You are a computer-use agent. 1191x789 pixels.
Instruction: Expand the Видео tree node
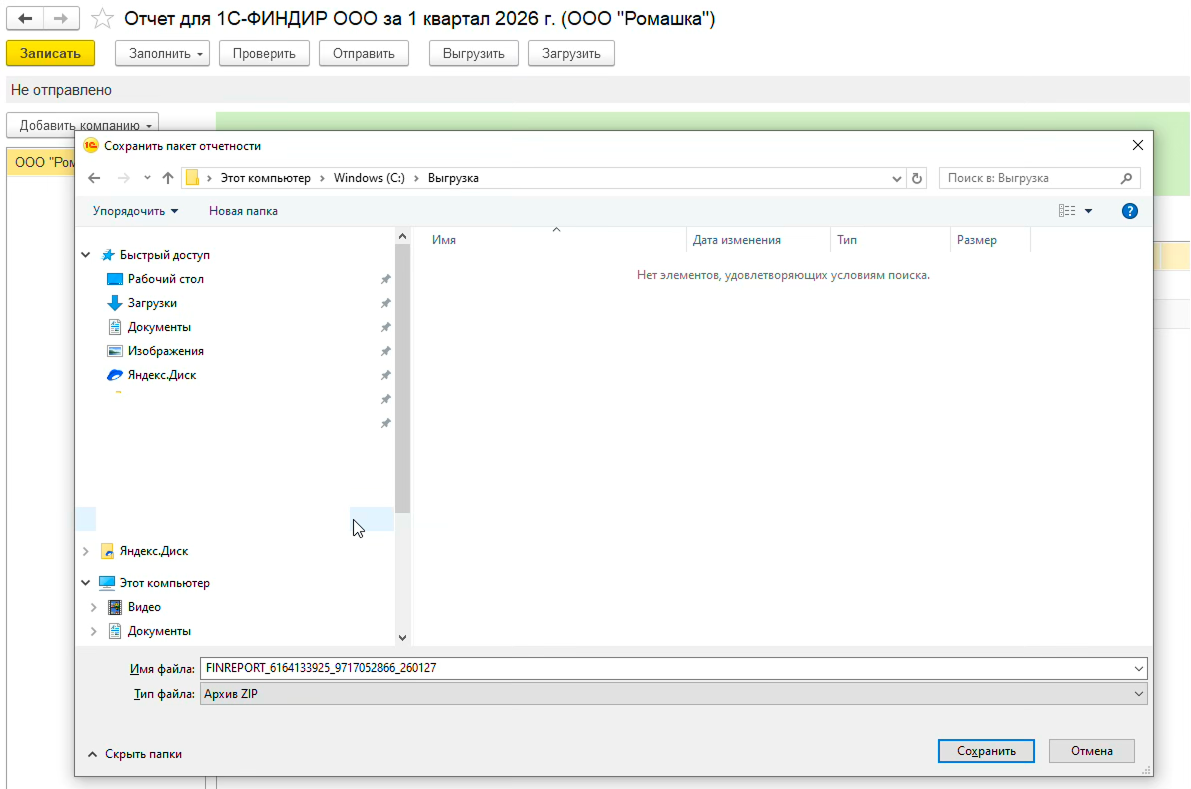pyautogui.click(x=93, y=608)
